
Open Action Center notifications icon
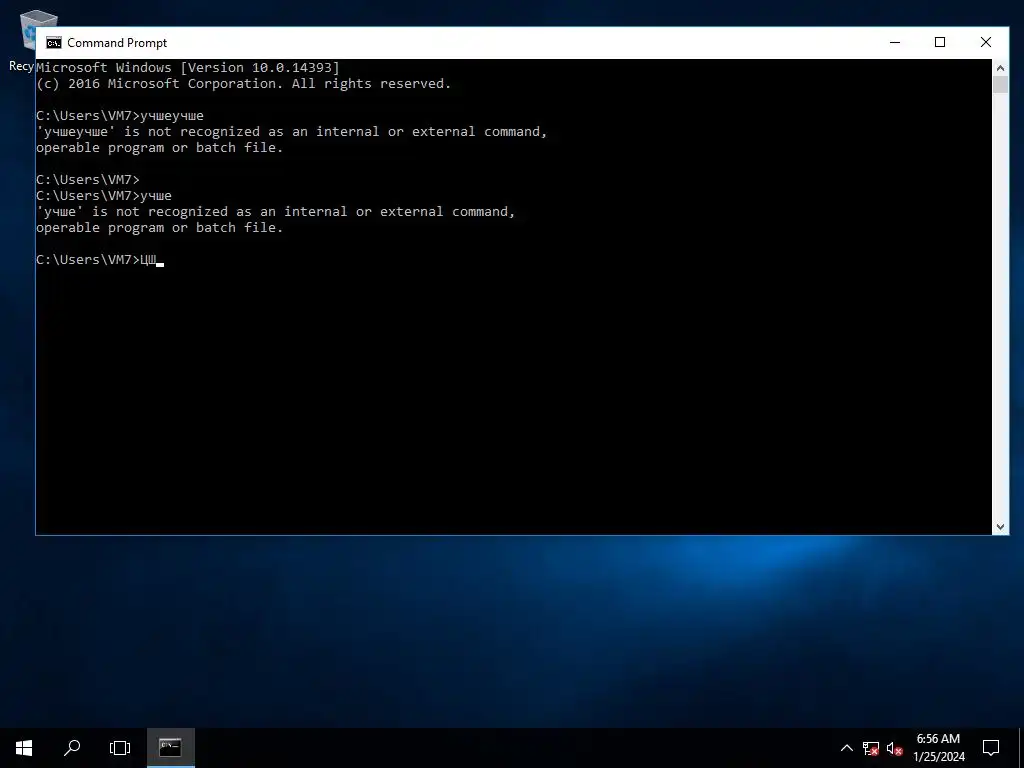[991, 748]
